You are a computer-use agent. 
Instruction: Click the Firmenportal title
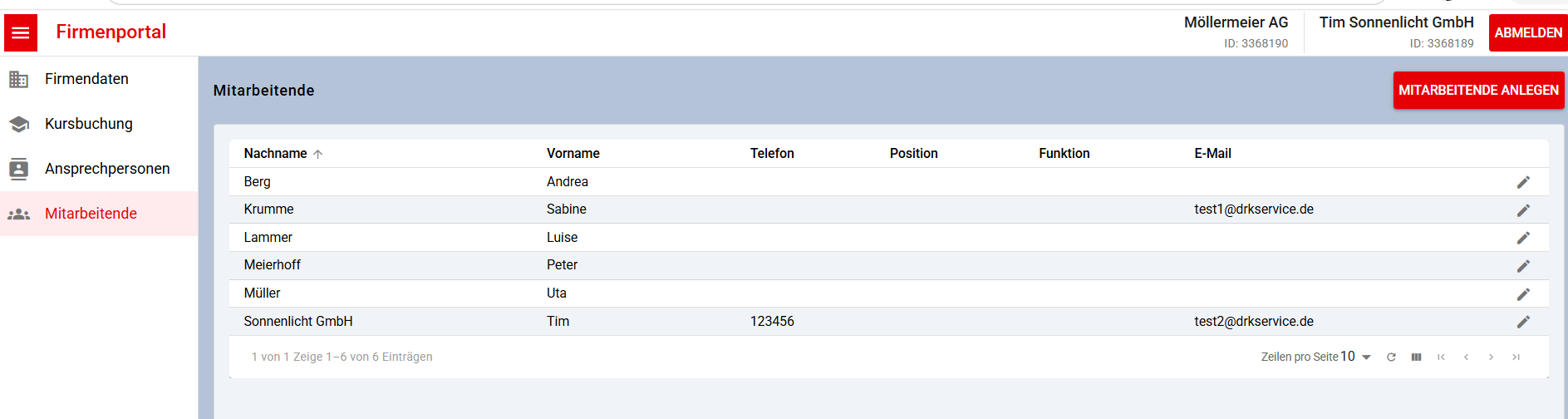[111, 32]
